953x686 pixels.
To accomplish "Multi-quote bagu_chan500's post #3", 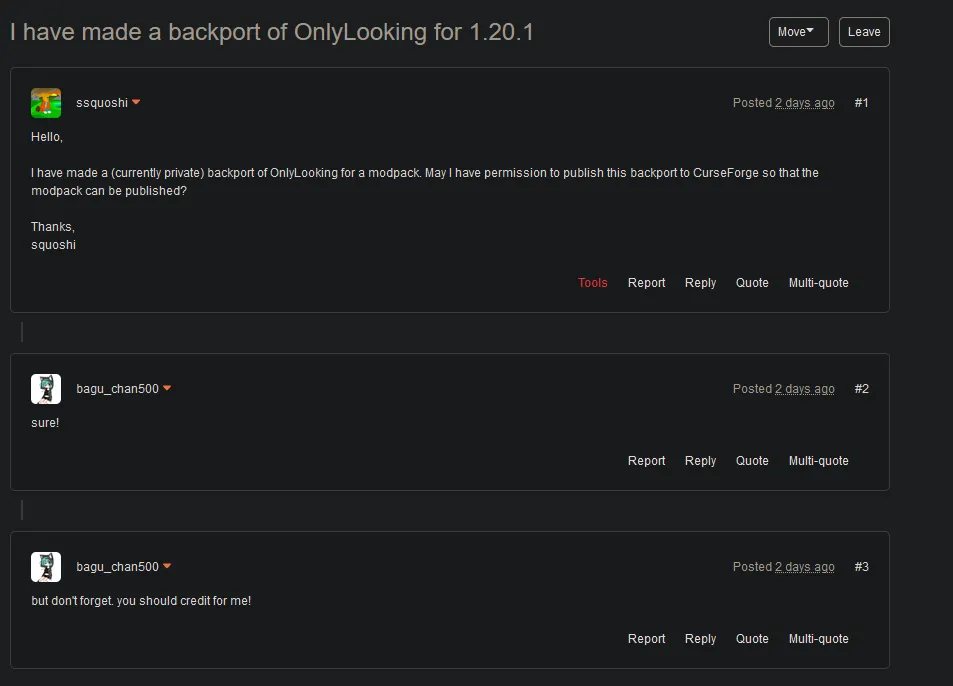I will pyautogui.click(x=818, y=638).
